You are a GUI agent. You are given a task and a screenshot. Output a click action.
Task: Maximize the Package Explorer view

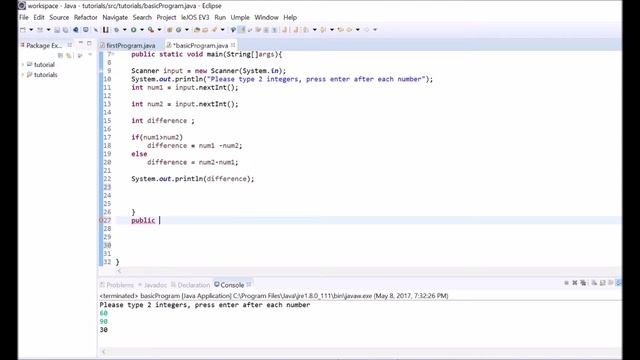[89, 43]
